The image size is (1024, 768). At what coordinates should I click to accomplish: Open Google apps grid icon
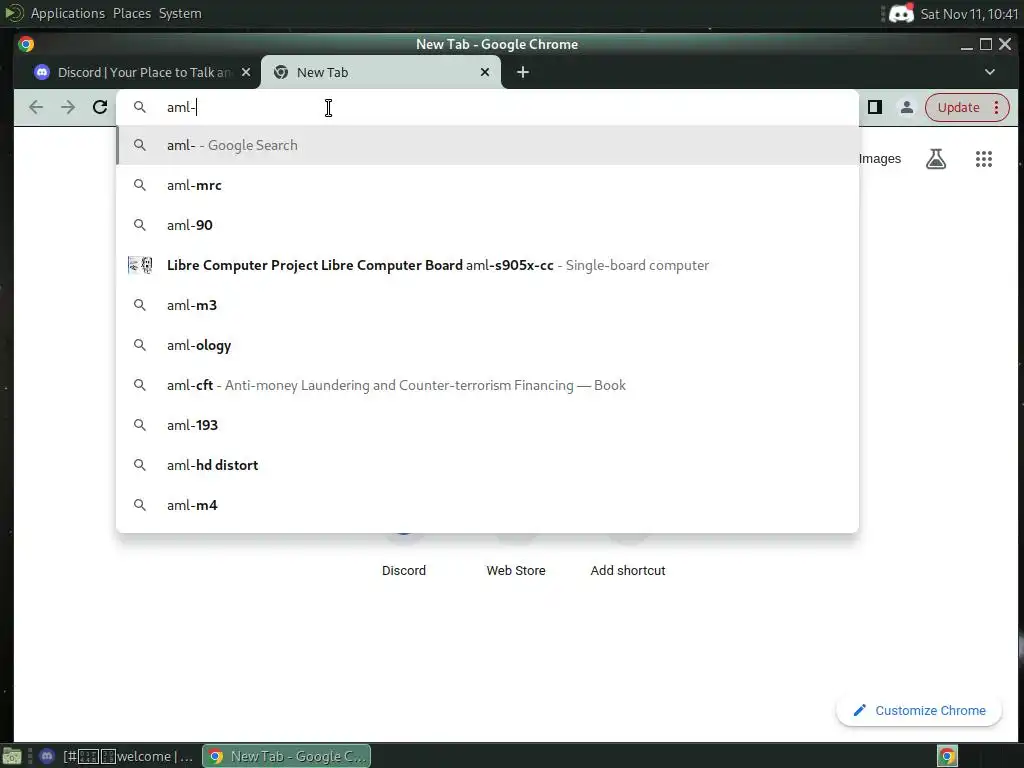click(984, 159)
